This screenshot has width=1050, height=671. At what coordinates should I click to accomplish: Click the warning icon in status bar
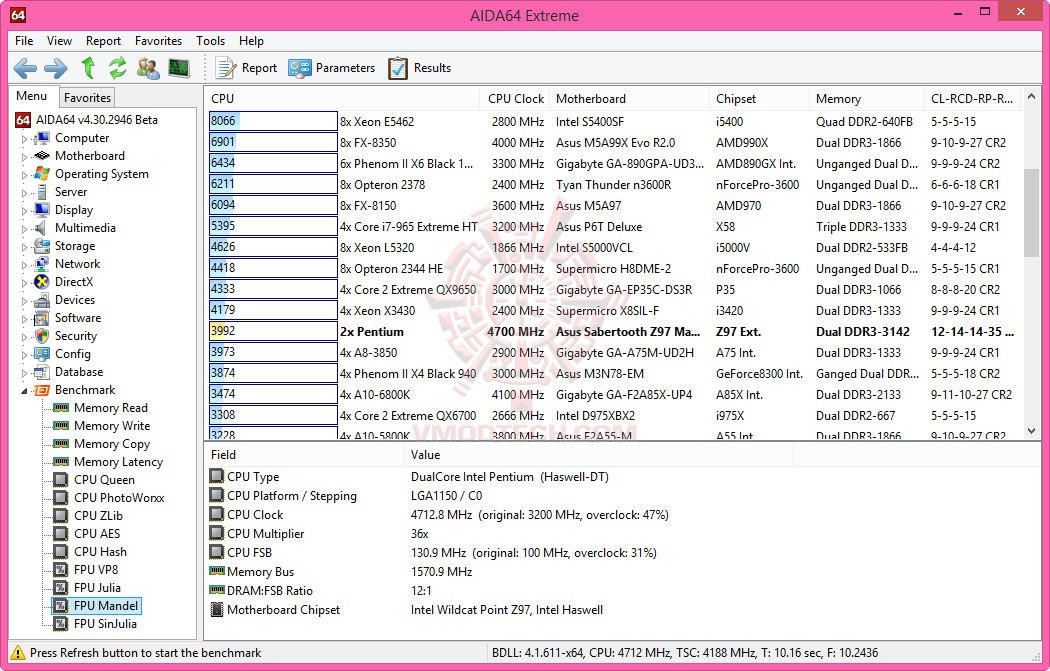[18, 653]
